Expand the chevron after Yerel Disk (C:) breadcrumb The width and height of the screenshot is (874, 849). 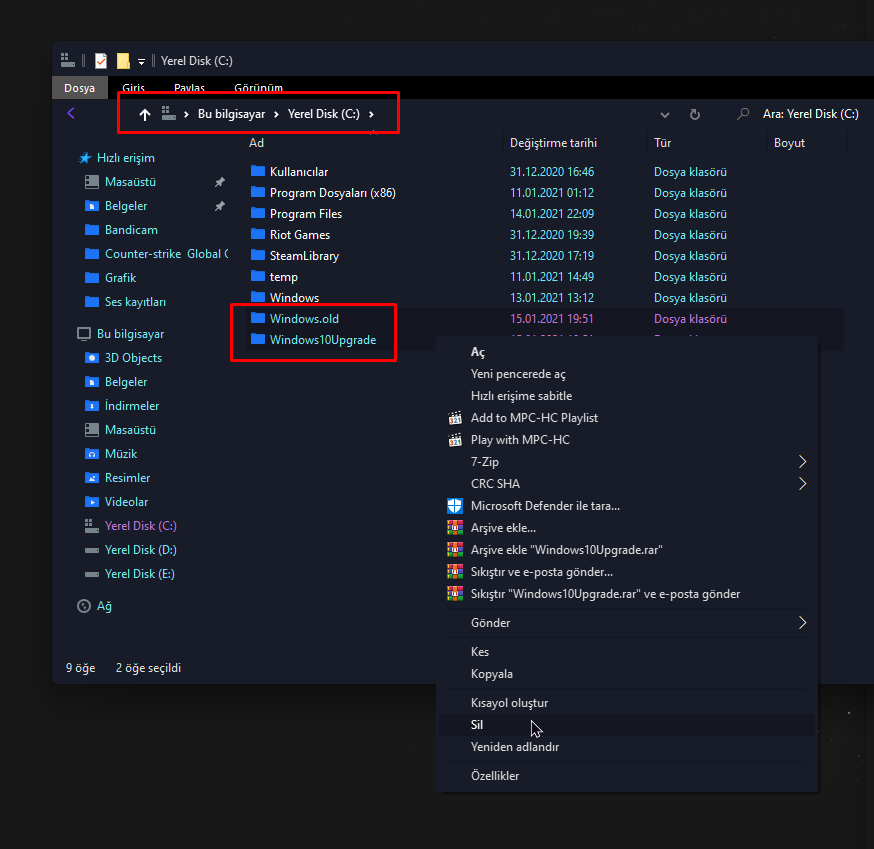click(x=371, y=114)
